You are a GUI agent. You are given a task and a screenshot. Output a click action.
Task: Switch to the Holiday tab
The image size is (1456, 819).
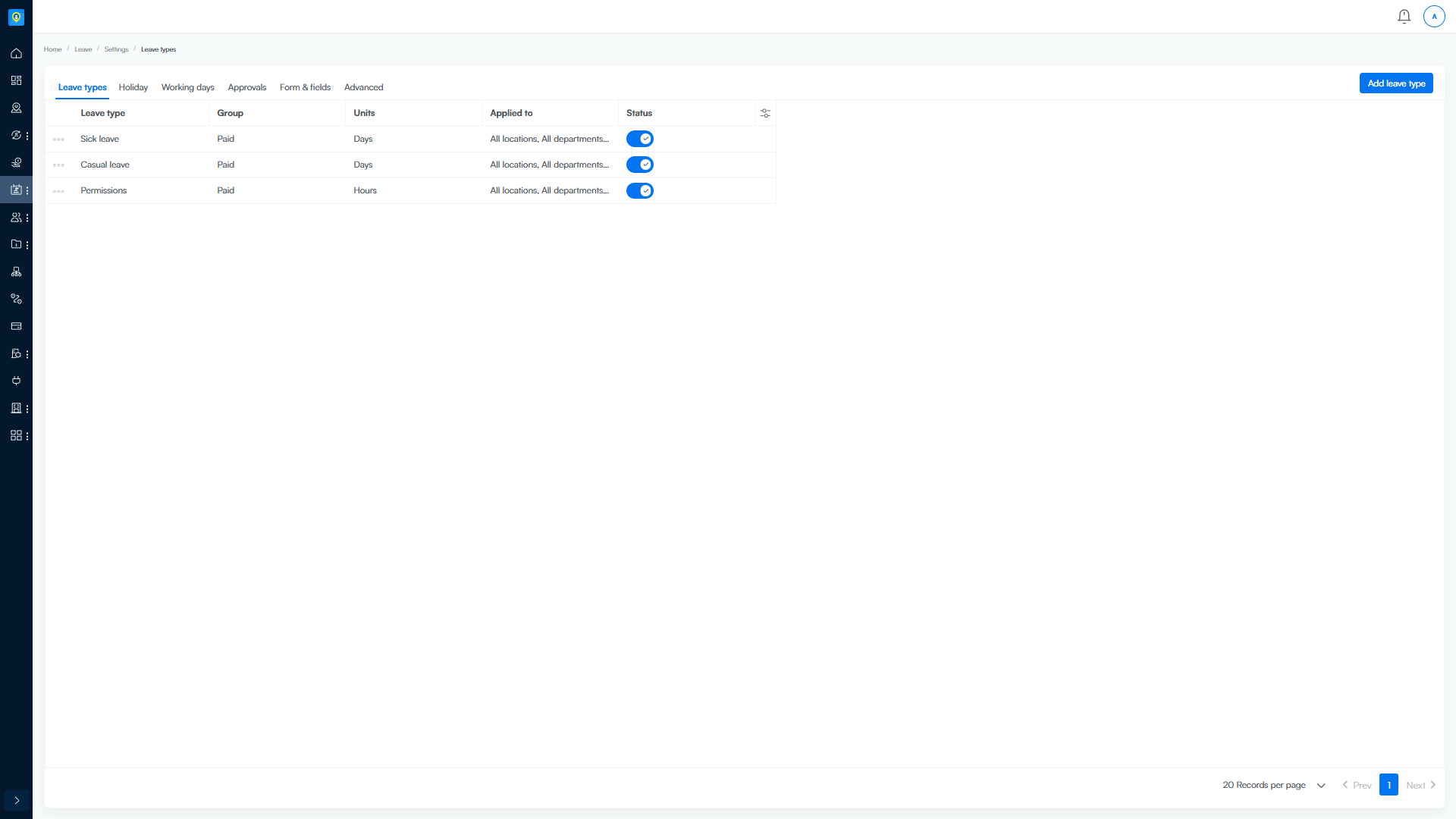(133, 87)
